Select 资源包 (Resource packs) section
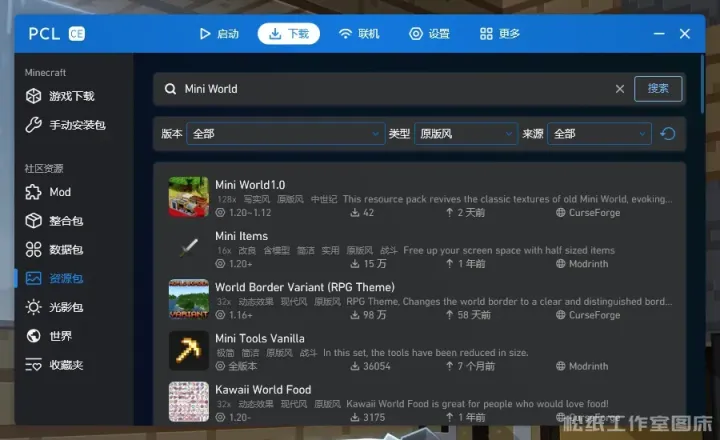Viewport: 720px width, 440px height. point(55,278)
